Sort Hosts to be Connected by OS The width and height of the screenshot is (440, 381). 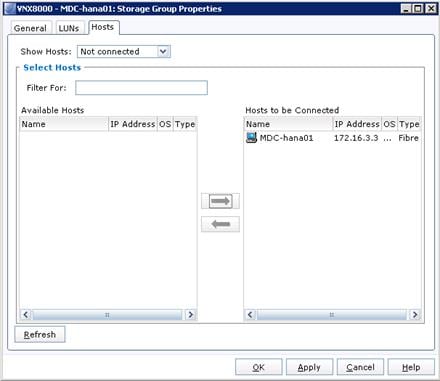point(389,124)
